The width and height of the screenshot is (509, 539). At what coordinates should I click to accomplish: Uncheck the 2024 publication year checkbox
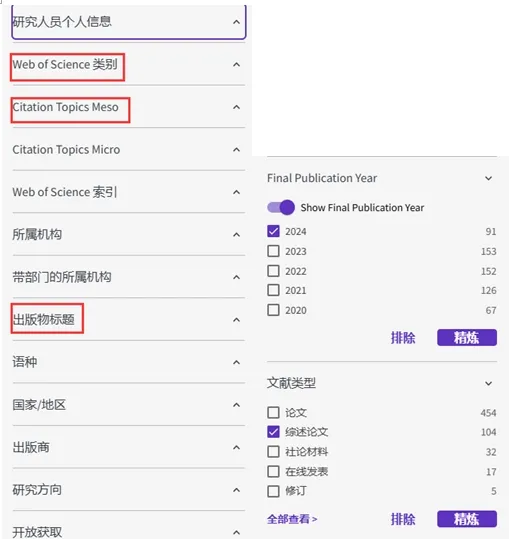click(x=273, y=231)
